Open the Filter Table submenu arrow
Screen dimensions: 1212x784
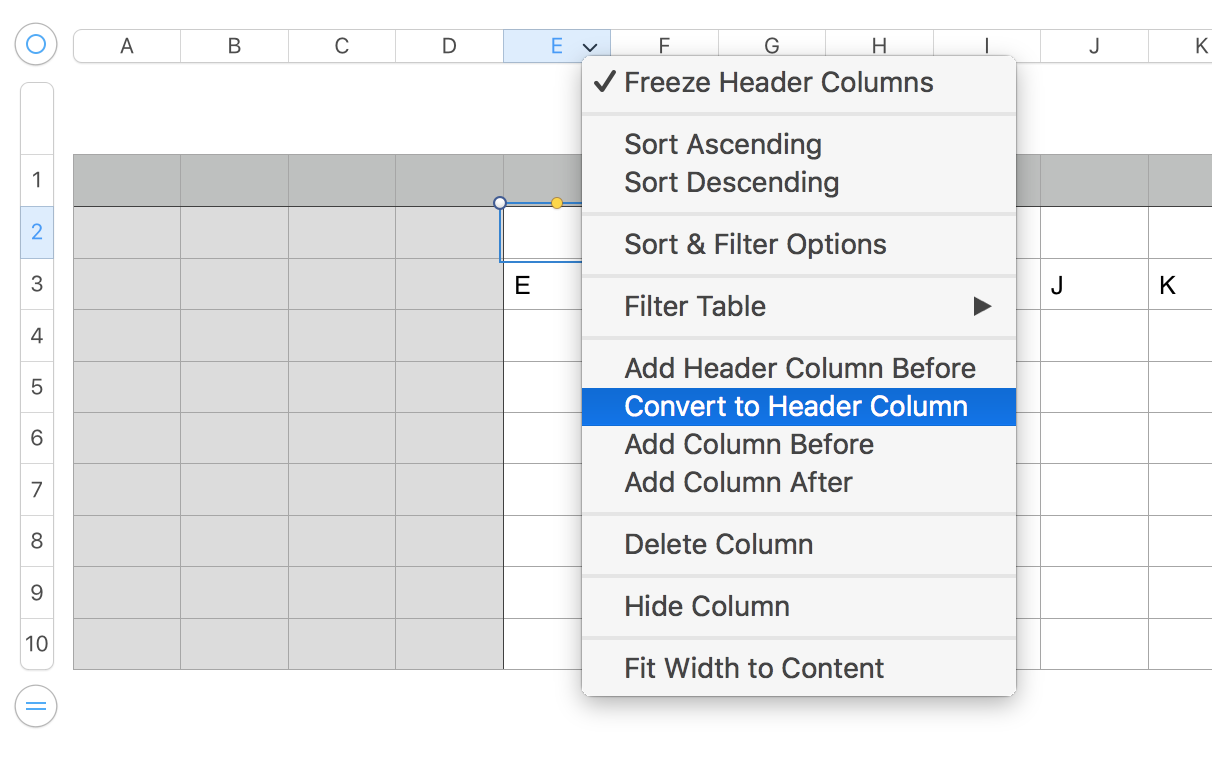pyautogui.click(x=983, y=306)
